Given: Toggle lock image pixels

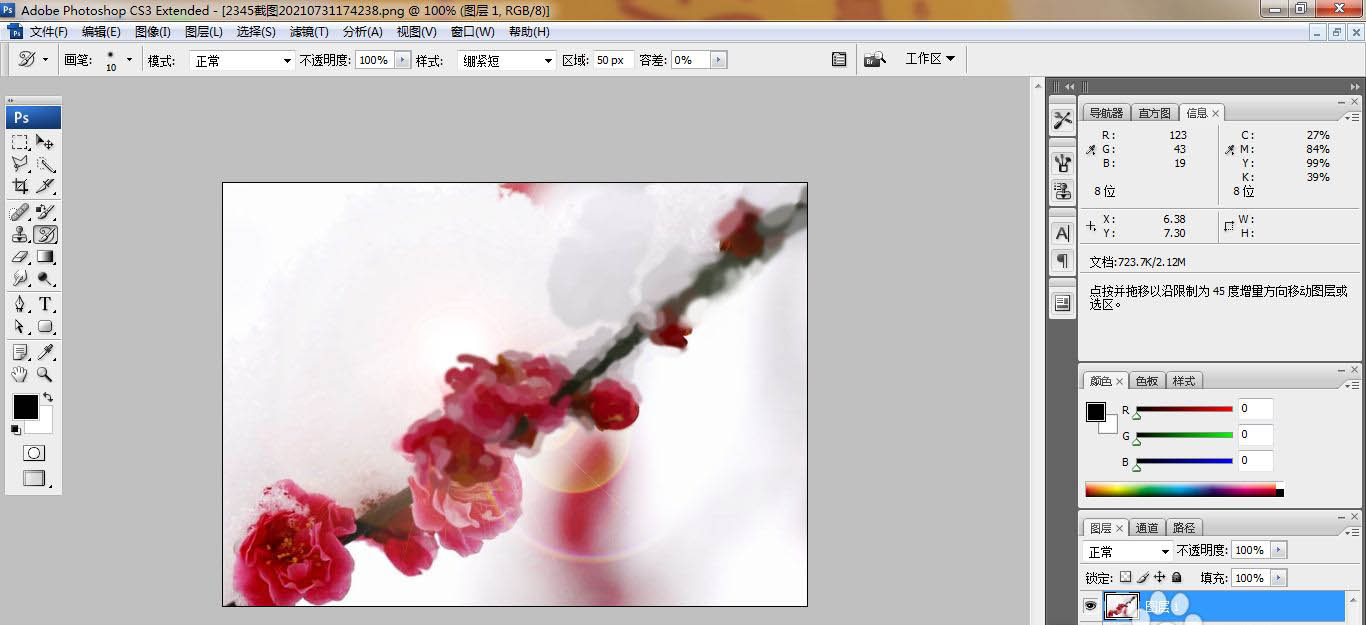Looking at the screenshot, I should [1143, 577].
